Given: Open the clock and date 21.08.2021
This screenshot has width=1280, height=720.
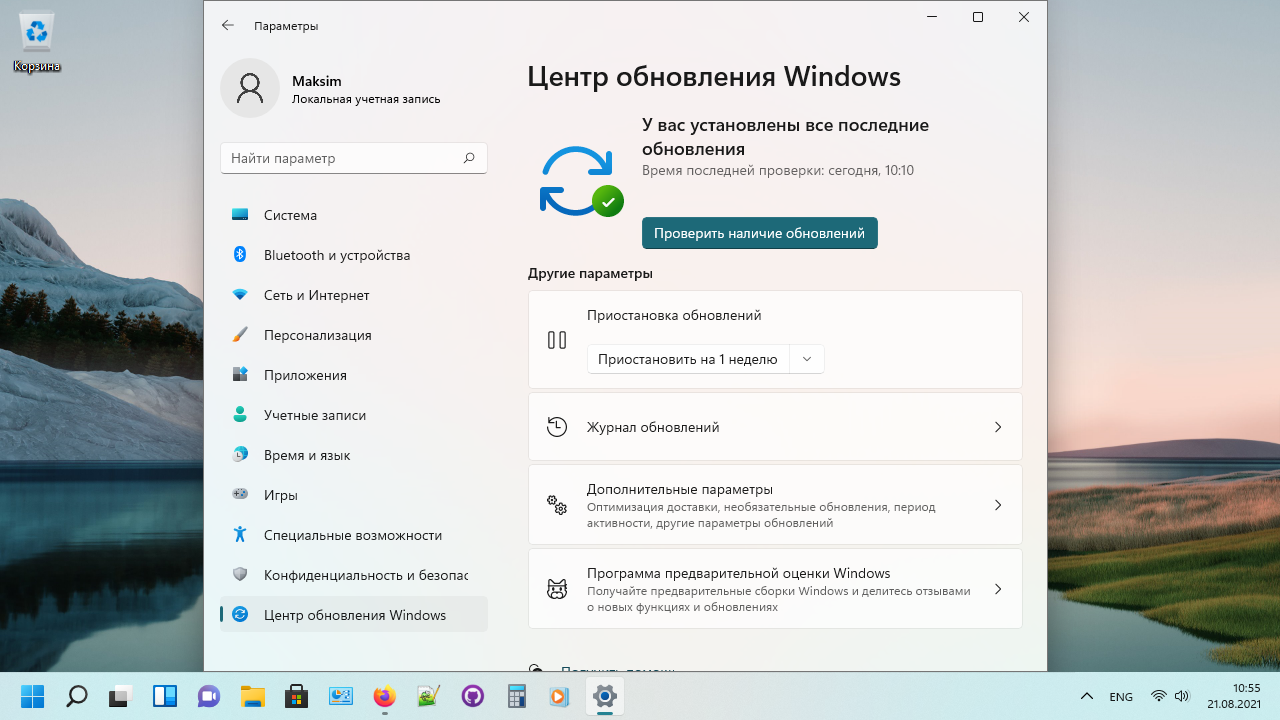Looking at the screenshot, I should pos(1233,696).
